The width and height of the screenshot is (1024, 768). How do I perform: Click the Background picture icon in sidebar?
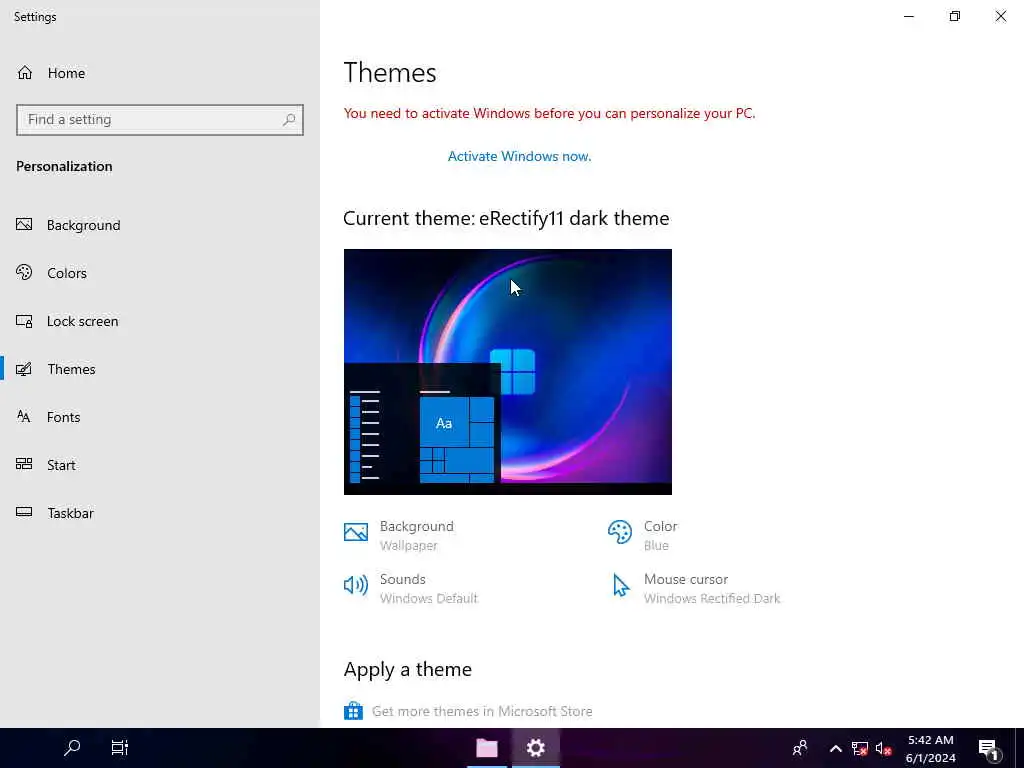click(24, 225)
